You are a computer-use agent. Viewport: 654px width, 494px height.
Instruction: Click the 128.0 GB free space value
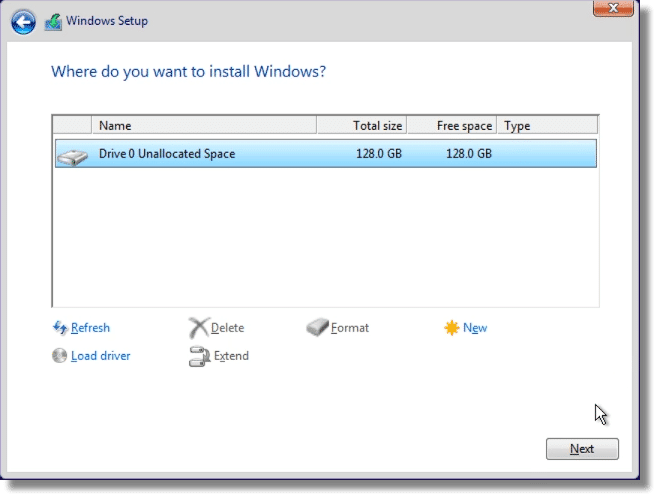(469, 154)
